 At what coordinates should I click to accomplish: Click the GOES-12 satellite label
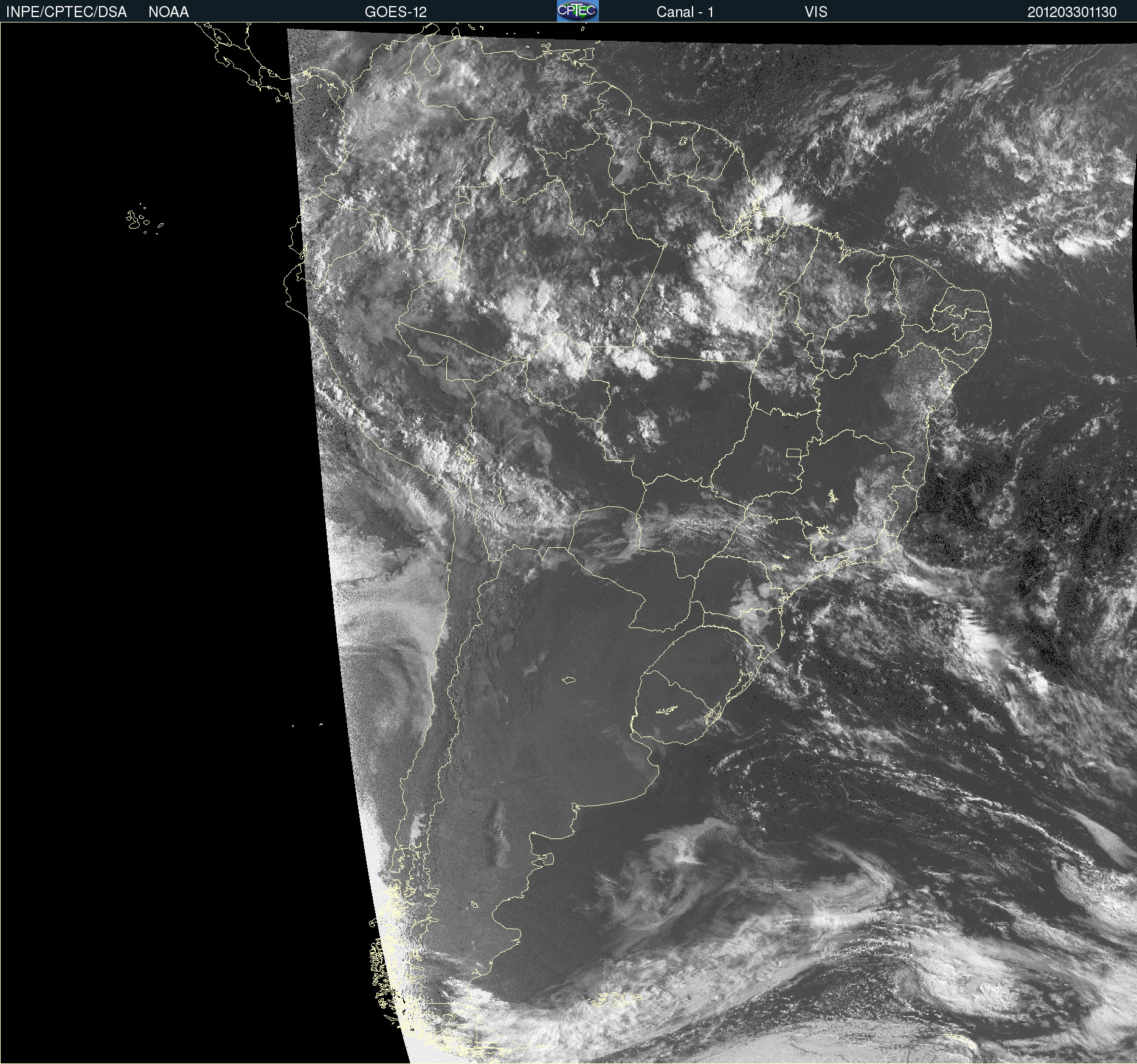tap(396, 12)
